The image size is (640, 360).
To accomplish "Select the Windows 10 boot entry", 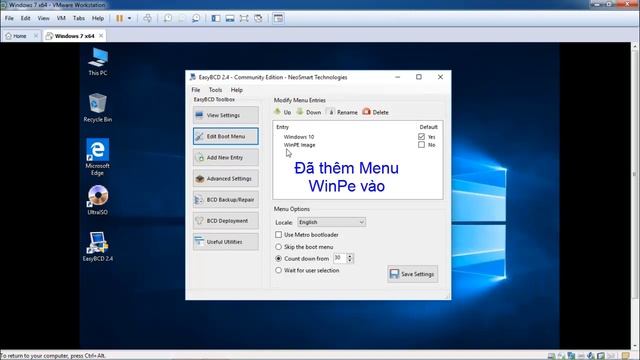I will [x=299, y=137].
